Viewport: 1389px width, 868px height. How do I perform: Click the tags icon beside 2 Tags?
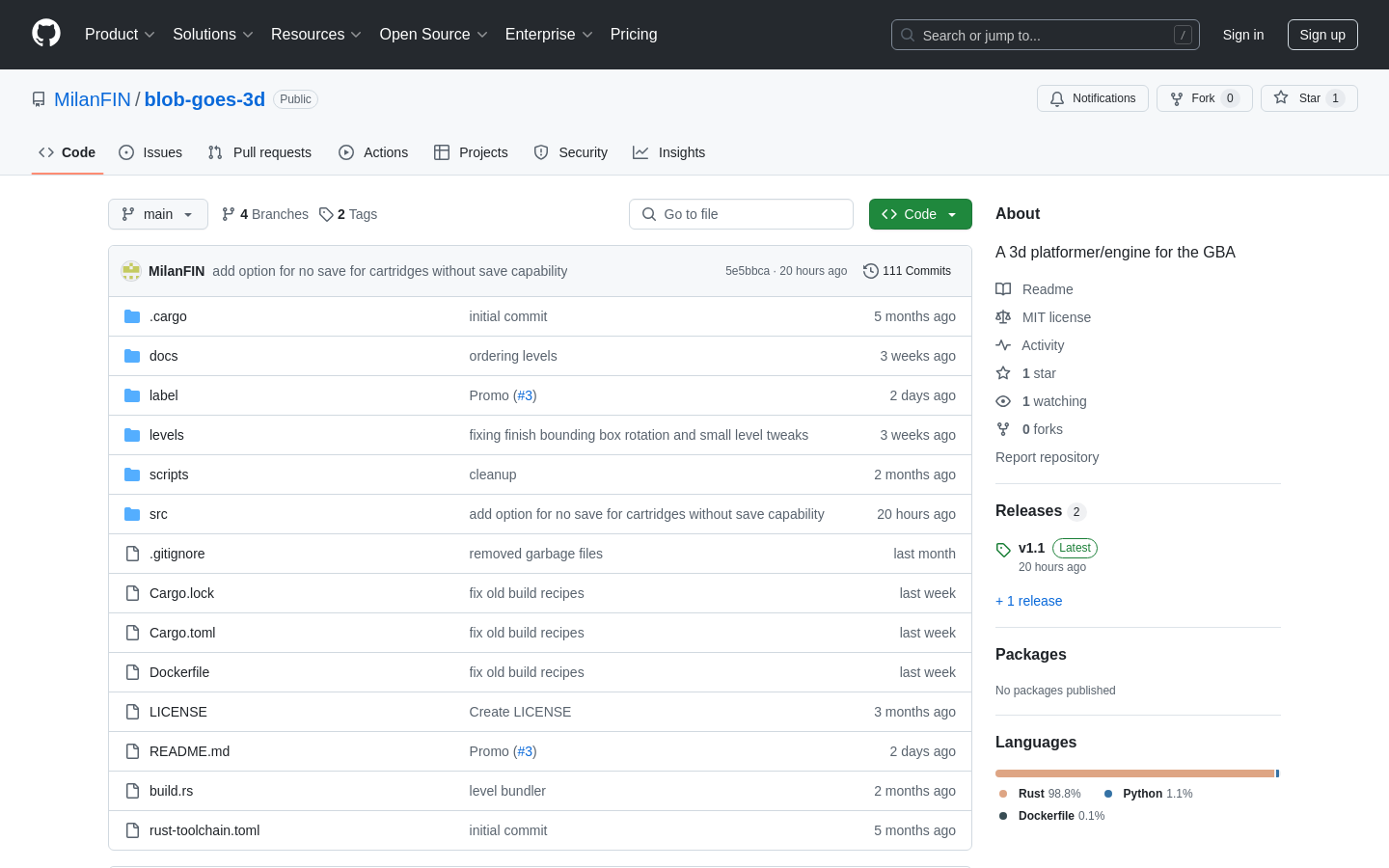tap(326, 214)
